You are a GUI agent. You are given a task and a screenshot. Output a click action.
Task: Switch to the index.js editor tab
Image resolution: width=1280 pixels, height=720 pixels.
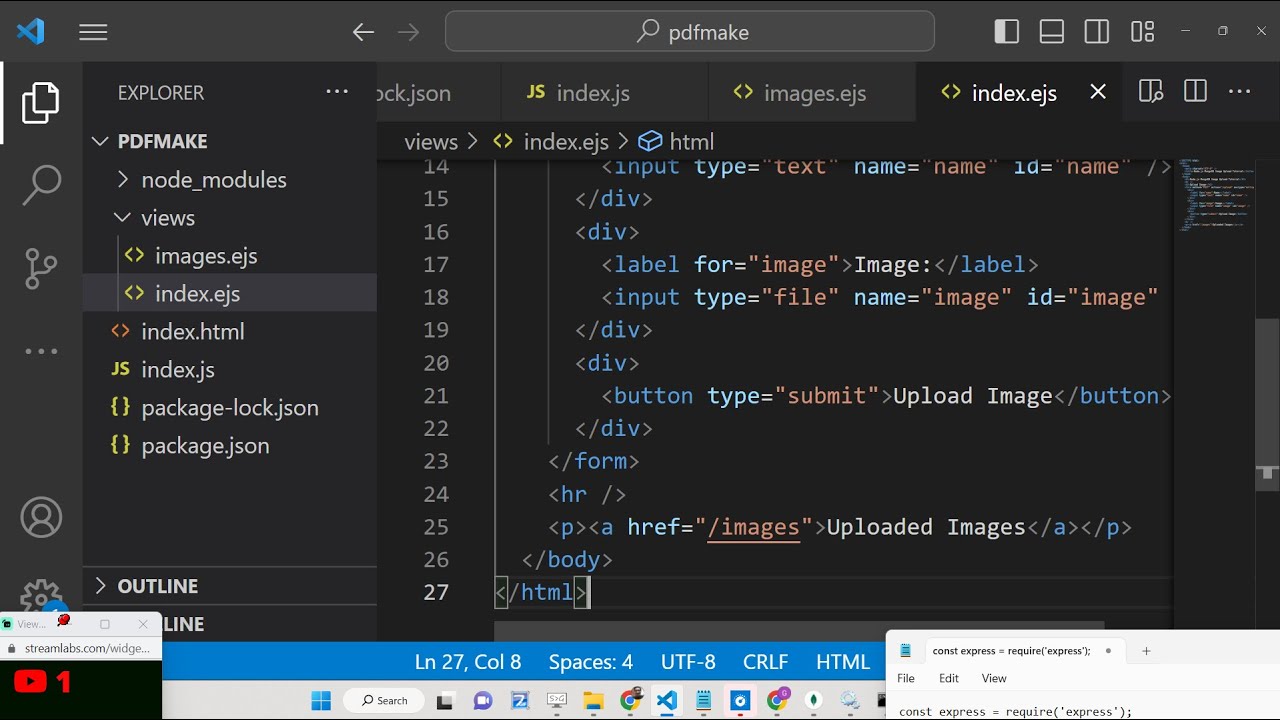(591, 93)
